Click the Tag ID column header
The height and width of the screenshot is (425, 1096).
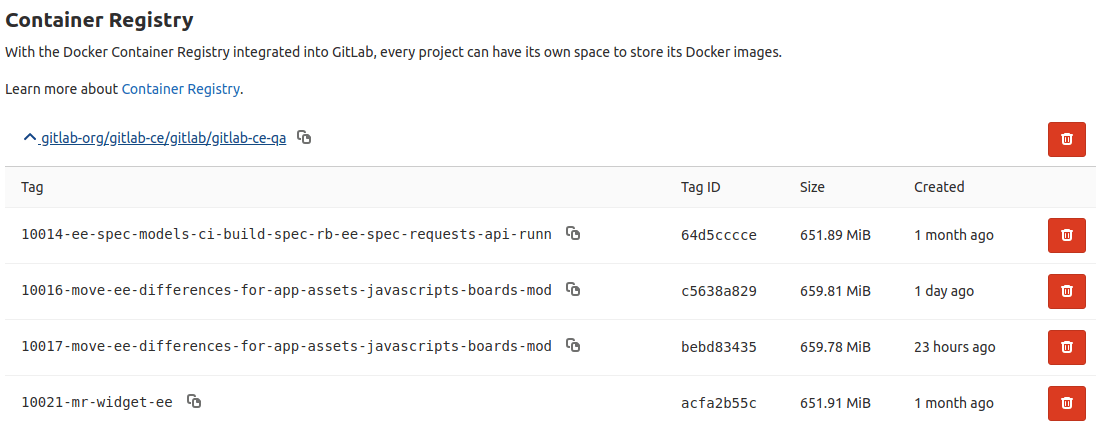tap(700, 187)
